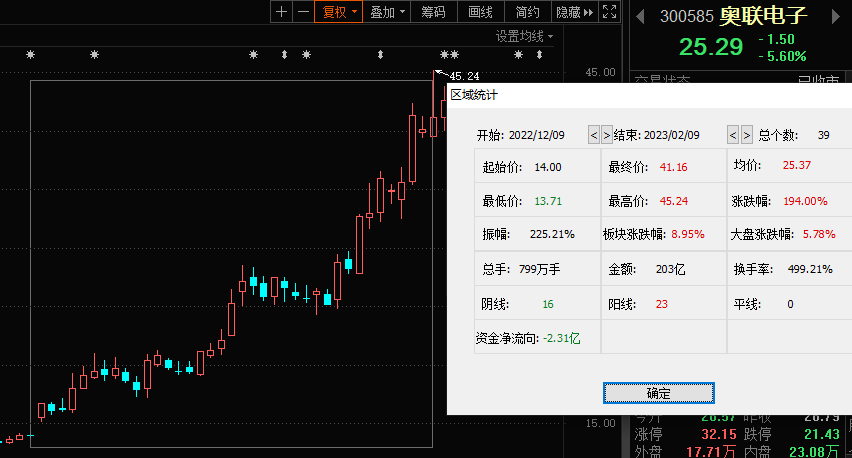Open the 叠加 dropdown menu
This screenshot has width=852, height=458.
pos(387,11)
